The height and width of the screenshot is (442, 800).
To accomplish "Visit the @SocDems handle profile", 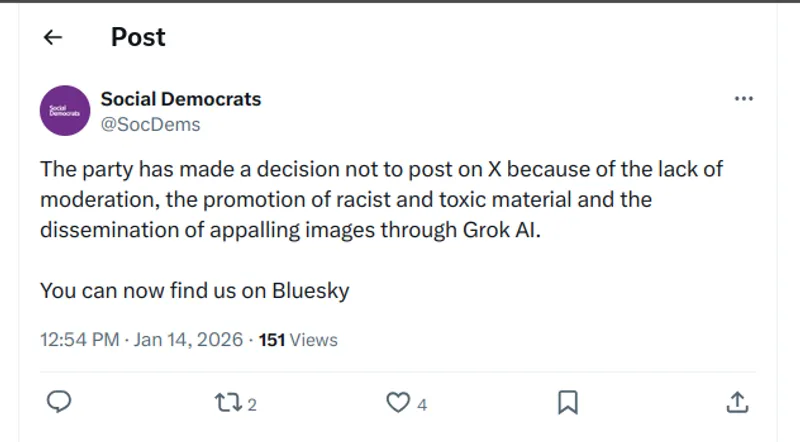I will 150,124.
